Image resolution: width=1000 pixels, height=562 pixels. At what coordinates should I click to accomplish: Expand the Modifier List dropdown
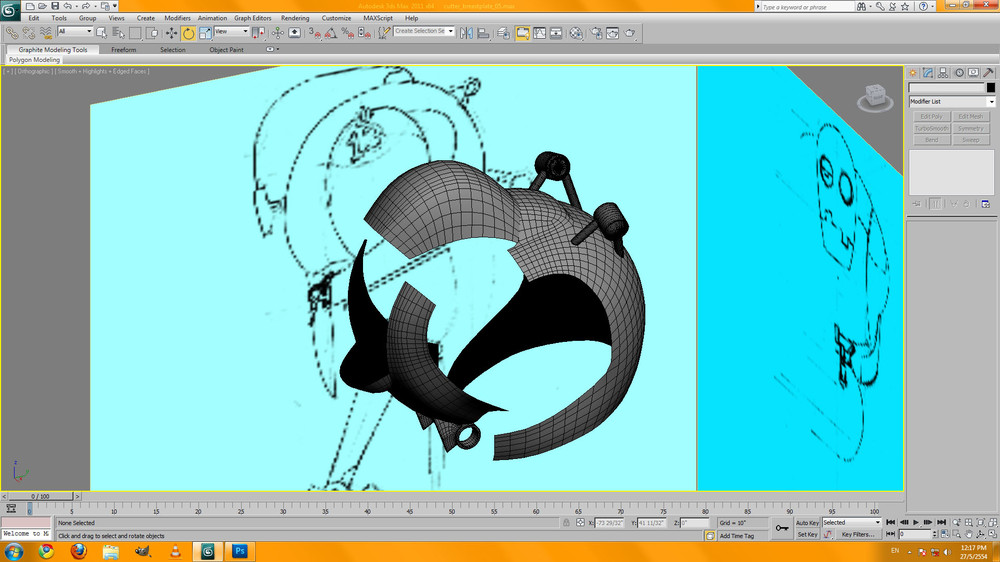point(951,101)
